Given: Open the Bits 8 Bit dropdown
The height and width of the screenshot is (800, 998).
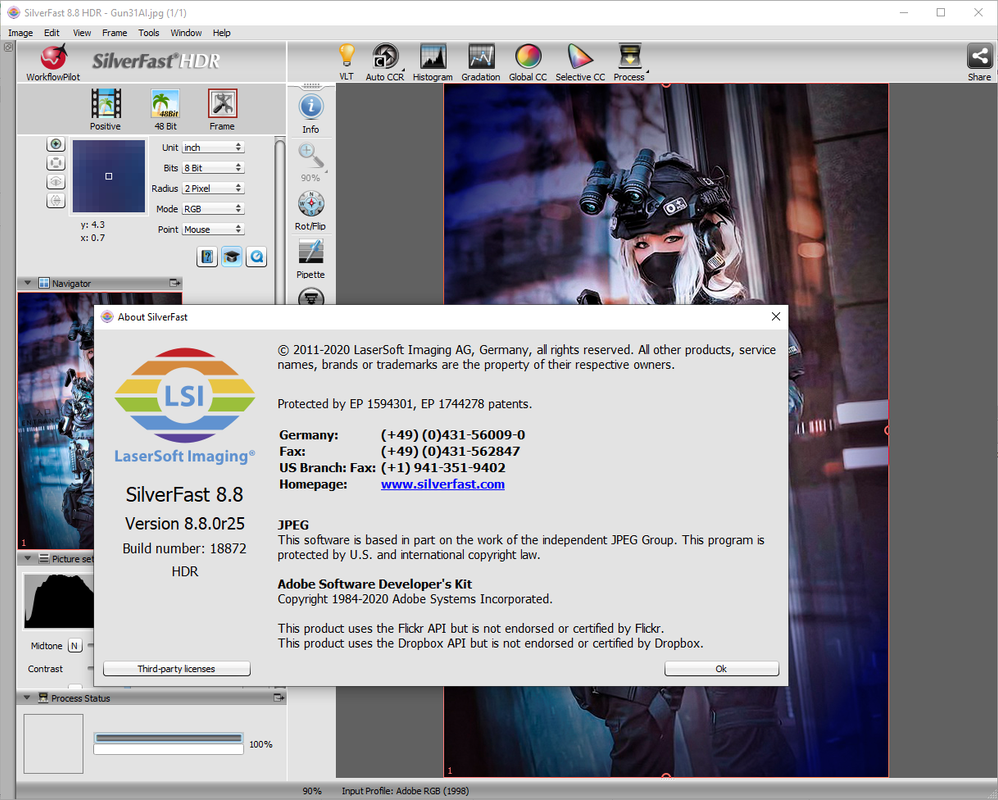Looking at the screenshot, I should click(x=213, y=167).
